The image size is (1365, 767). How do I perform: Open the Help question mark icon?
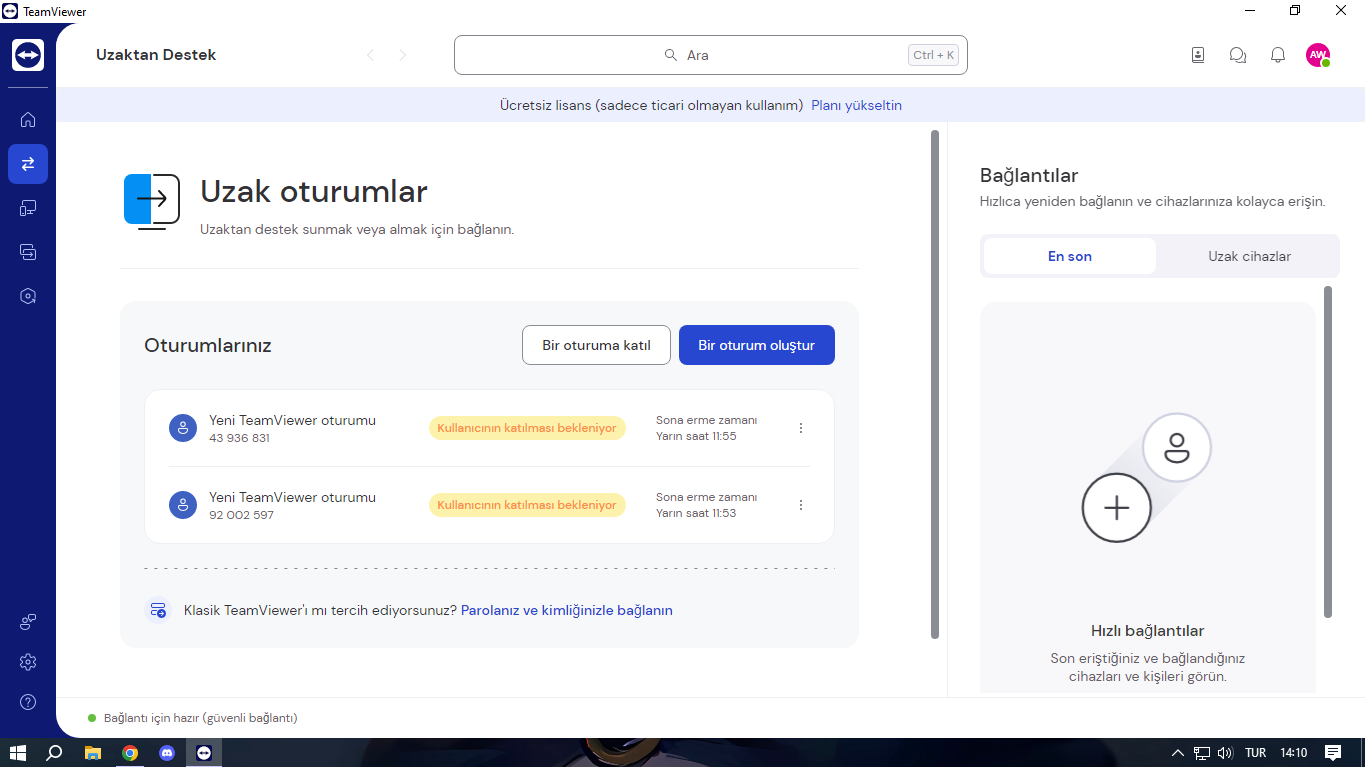coord(28,702)
